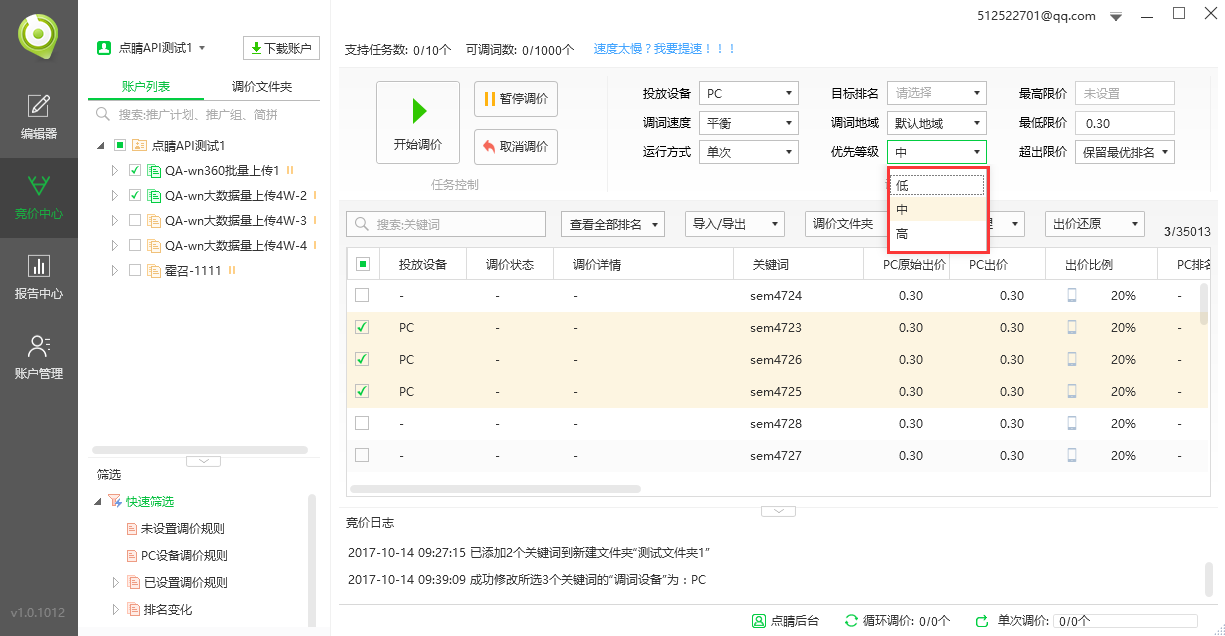Uncheck QA-wn大数据量上传4W-2 checkbox
The image size is (1225, 636).
(135, 195)
